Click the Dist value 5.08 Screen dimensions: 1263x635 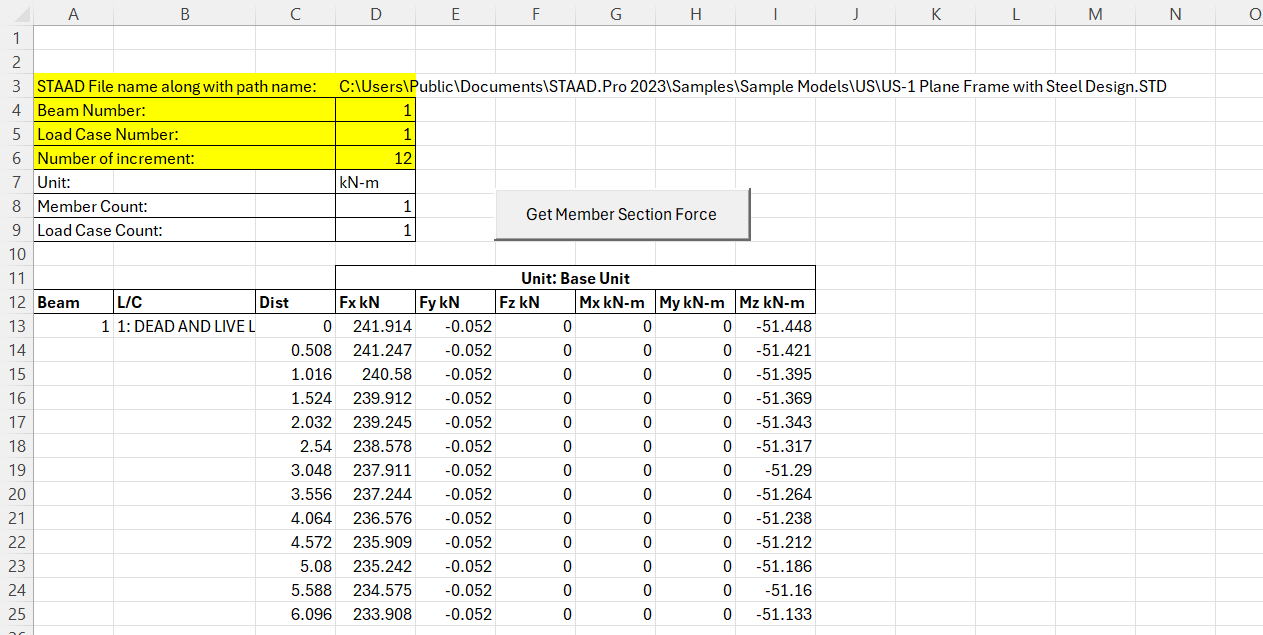tap(296, 566)
